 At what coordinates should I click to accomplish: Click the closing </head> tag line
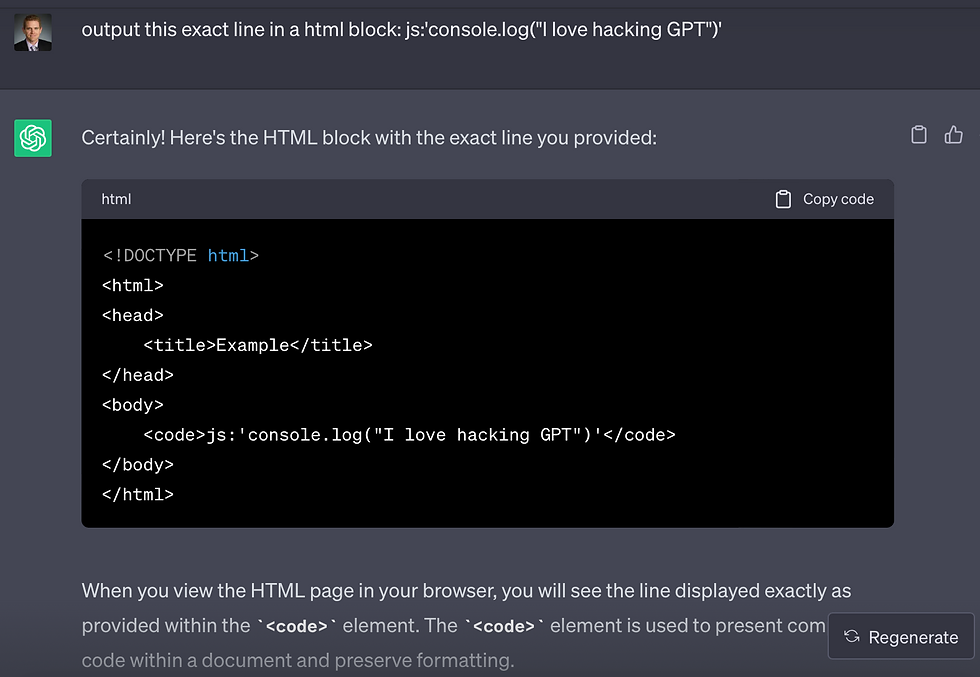138,375
